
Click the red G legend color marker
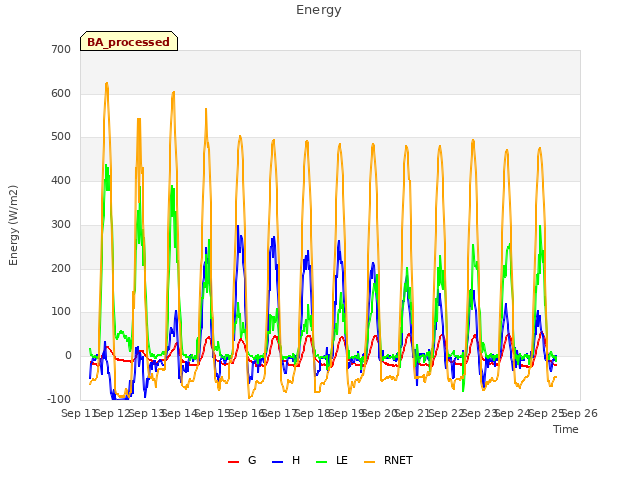tap(233, 462)
